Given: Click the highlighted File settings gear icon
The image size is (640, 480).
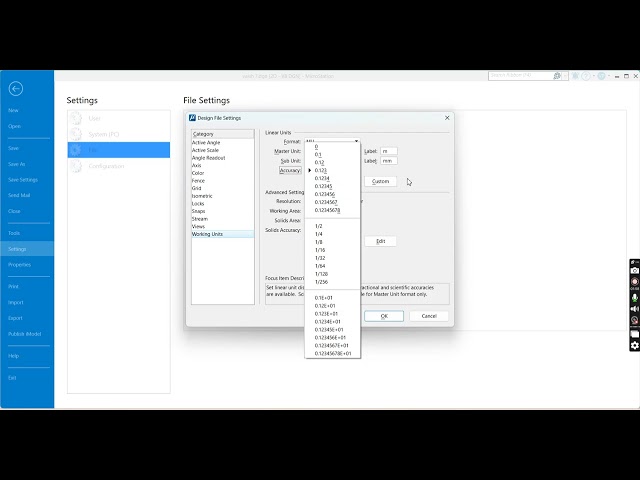Looking at the screenshot, I should (76, 150).
